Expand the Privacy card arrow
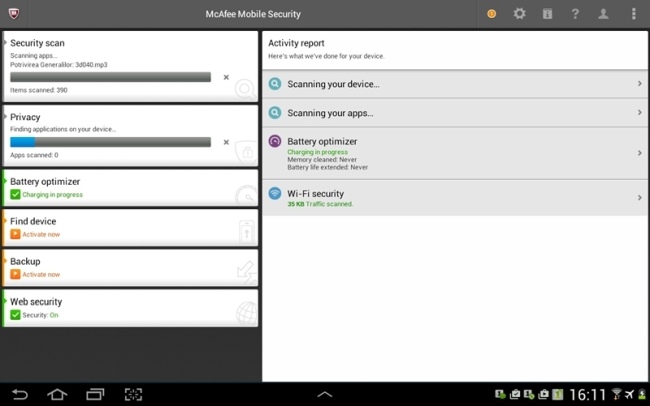This screenshot has height=406, width=650. tap(5, 117)
